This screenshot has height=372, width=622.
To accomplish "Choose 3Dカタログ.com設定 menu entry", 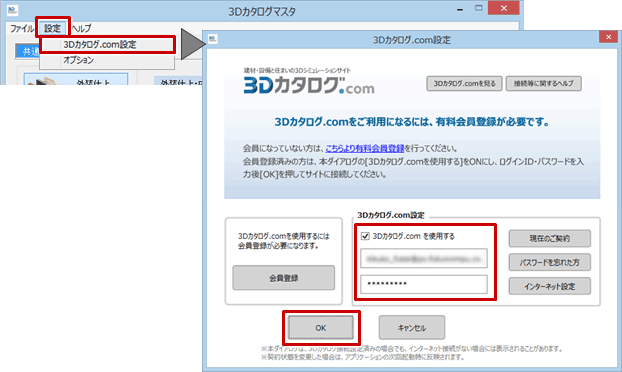I will (x=107, y=44).
